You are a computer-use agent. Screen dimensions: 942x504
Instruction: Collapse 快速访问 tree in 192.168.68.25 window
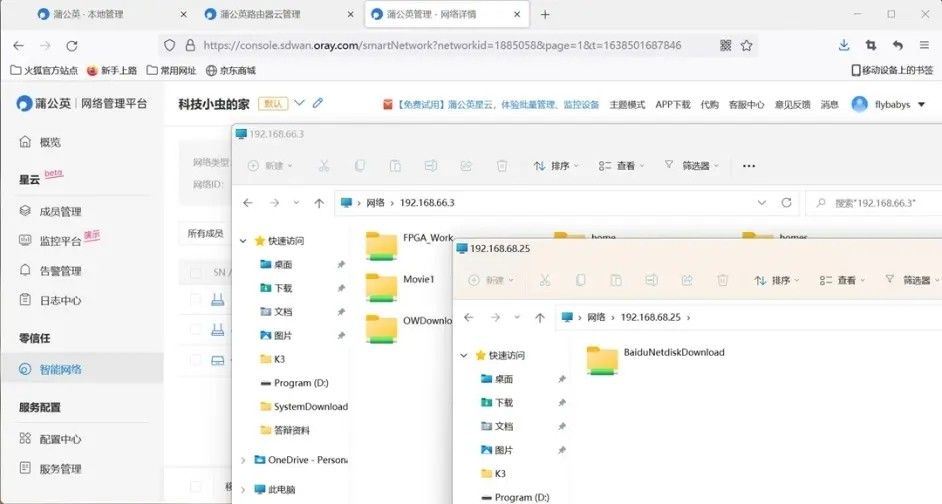click(x=463, y=355)
